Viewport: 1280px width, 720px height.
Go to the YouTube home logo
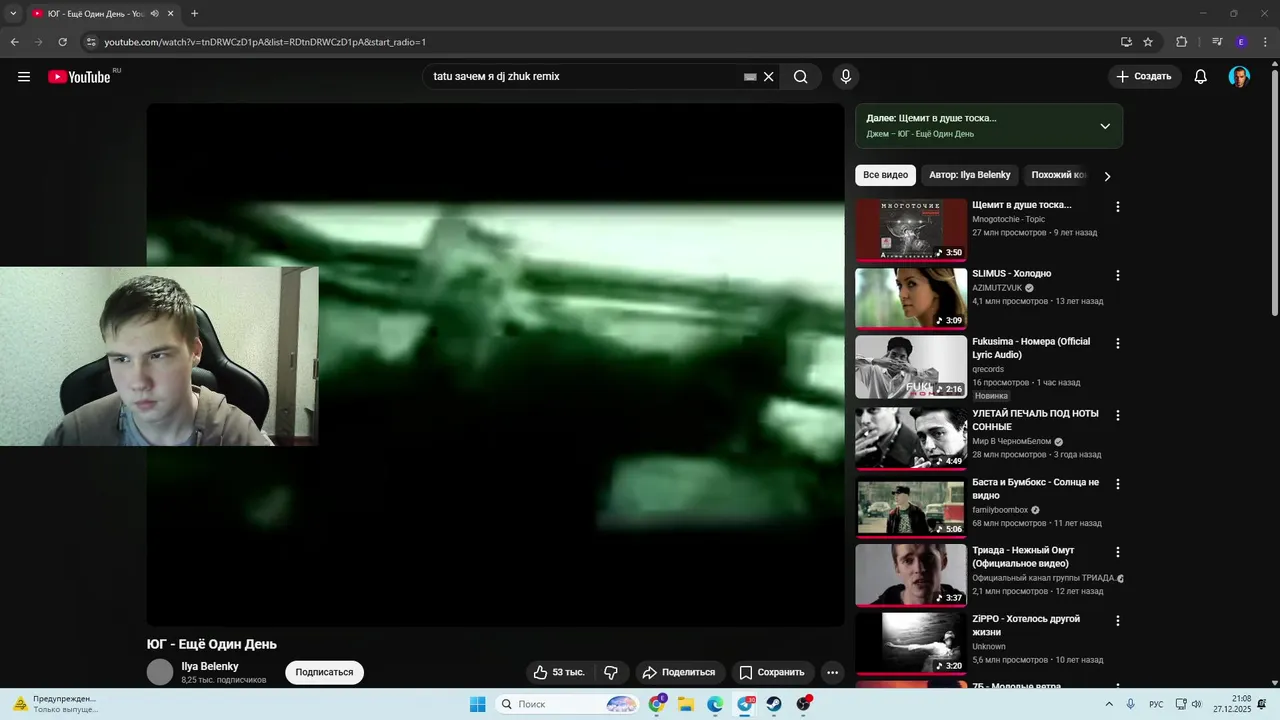[x=79, y=77]
